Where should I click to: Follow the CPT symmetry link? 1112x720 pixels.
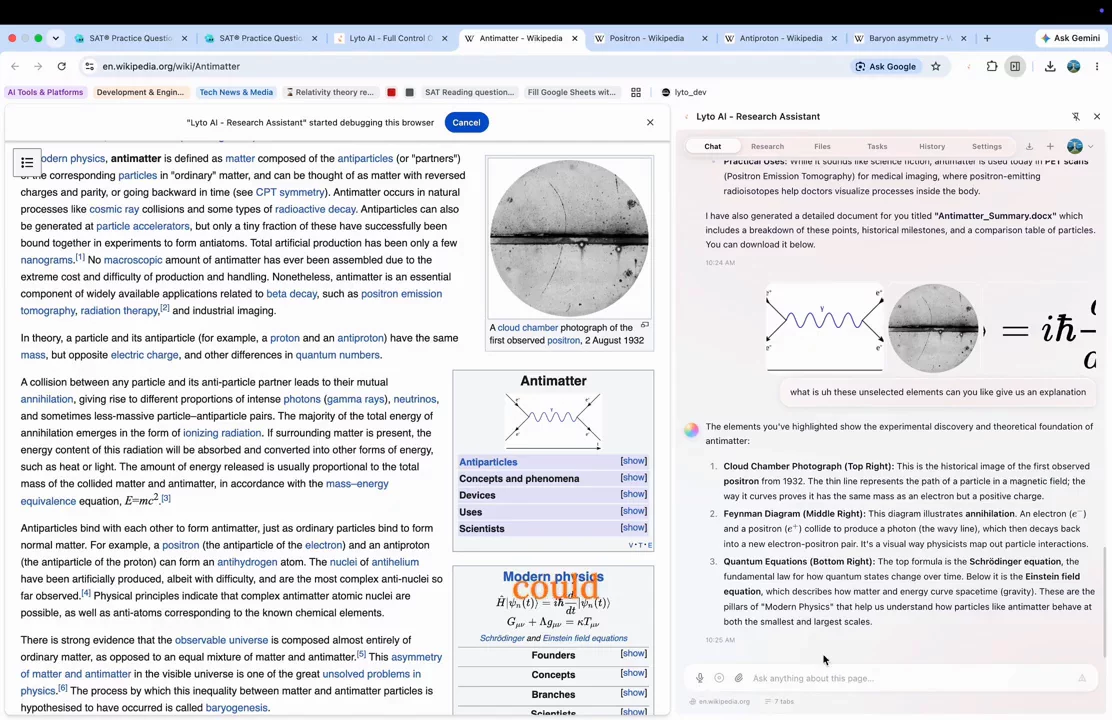290,192
